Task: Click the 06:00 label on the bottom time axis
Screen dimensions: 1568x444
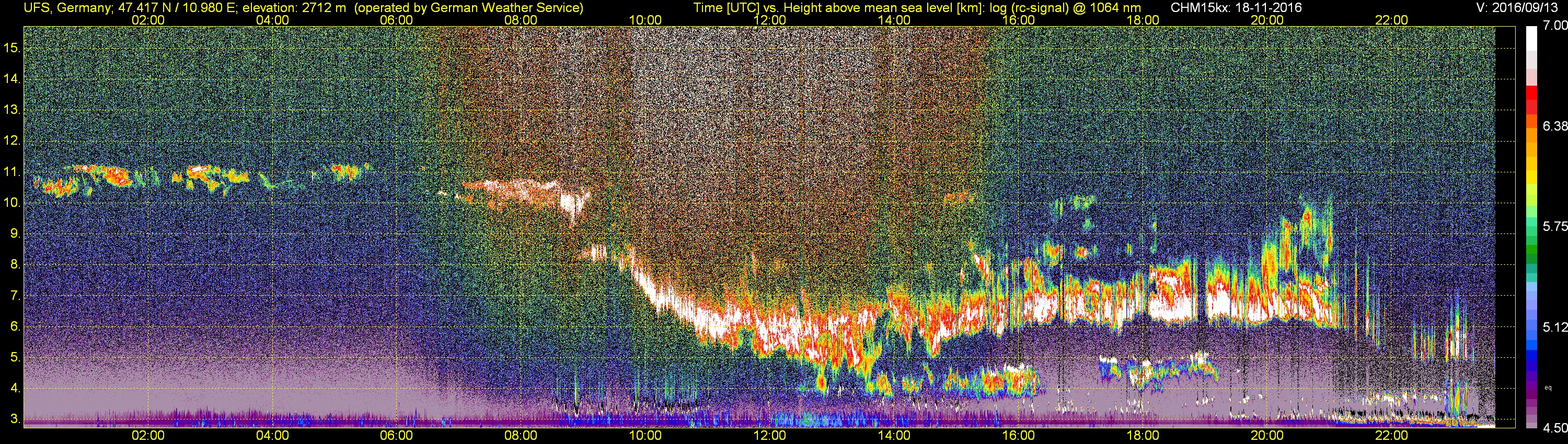Action: [x=396, y=436]
